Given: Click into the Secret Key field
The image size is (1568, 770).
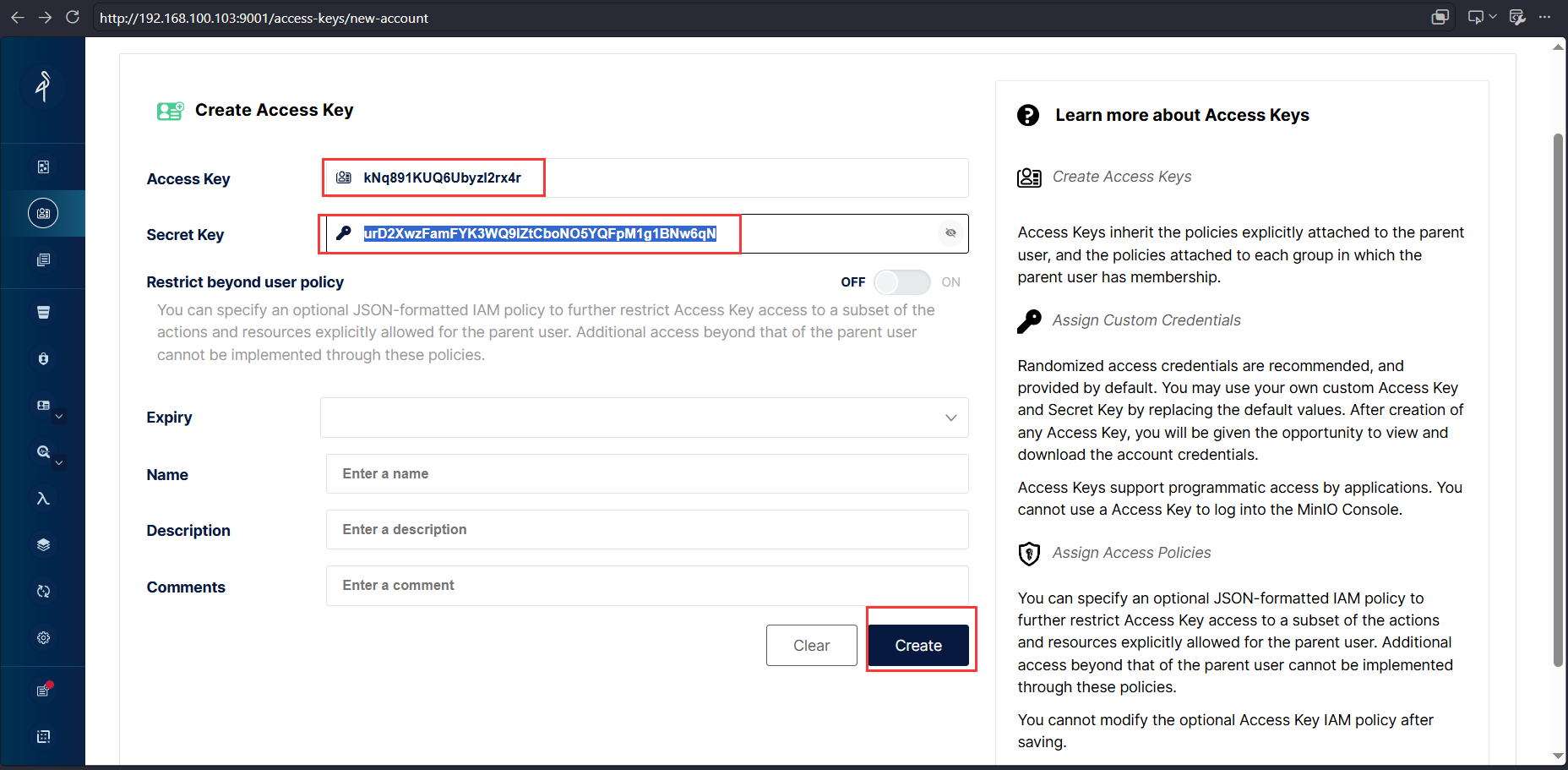Looking at the screenshot, I should [x=647, y=233].
